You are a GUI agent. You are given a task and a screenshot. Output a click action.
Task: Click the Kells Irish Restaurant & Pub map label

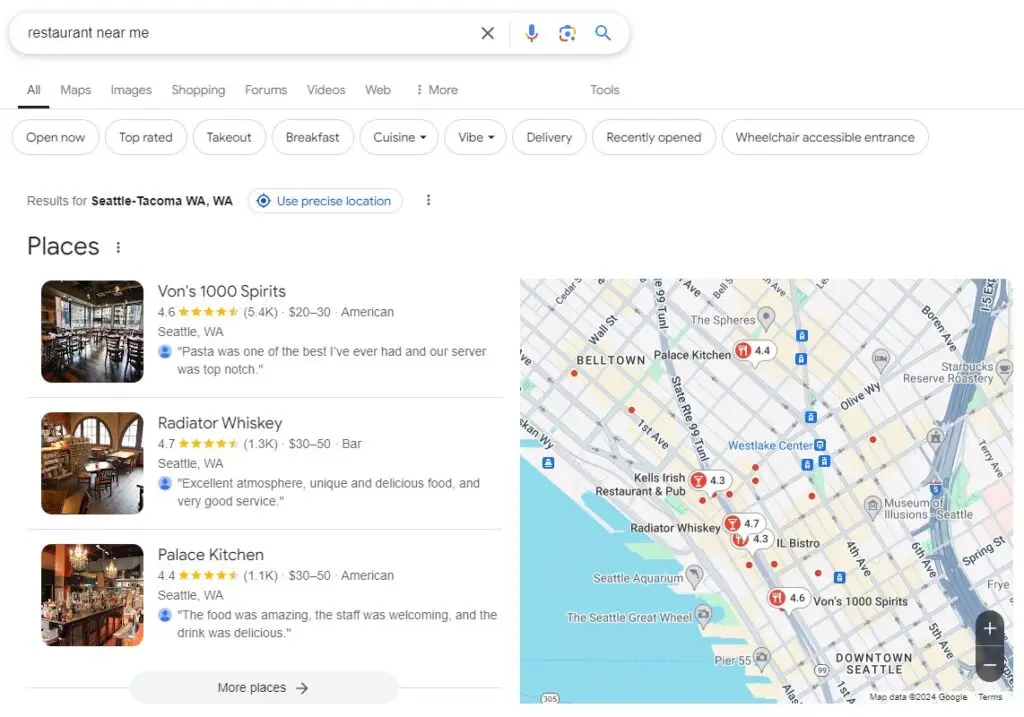pos(640,485)
